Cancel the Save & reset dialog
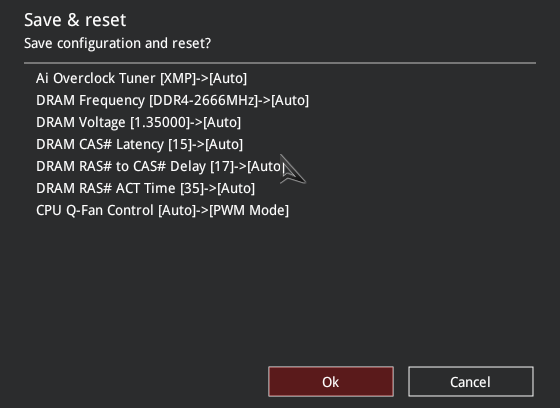 471,382
